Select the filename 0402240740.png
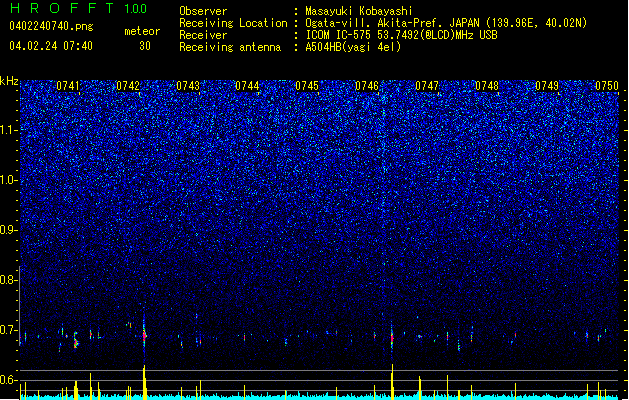Screen dimensions: 629x400 pos(51,26)
